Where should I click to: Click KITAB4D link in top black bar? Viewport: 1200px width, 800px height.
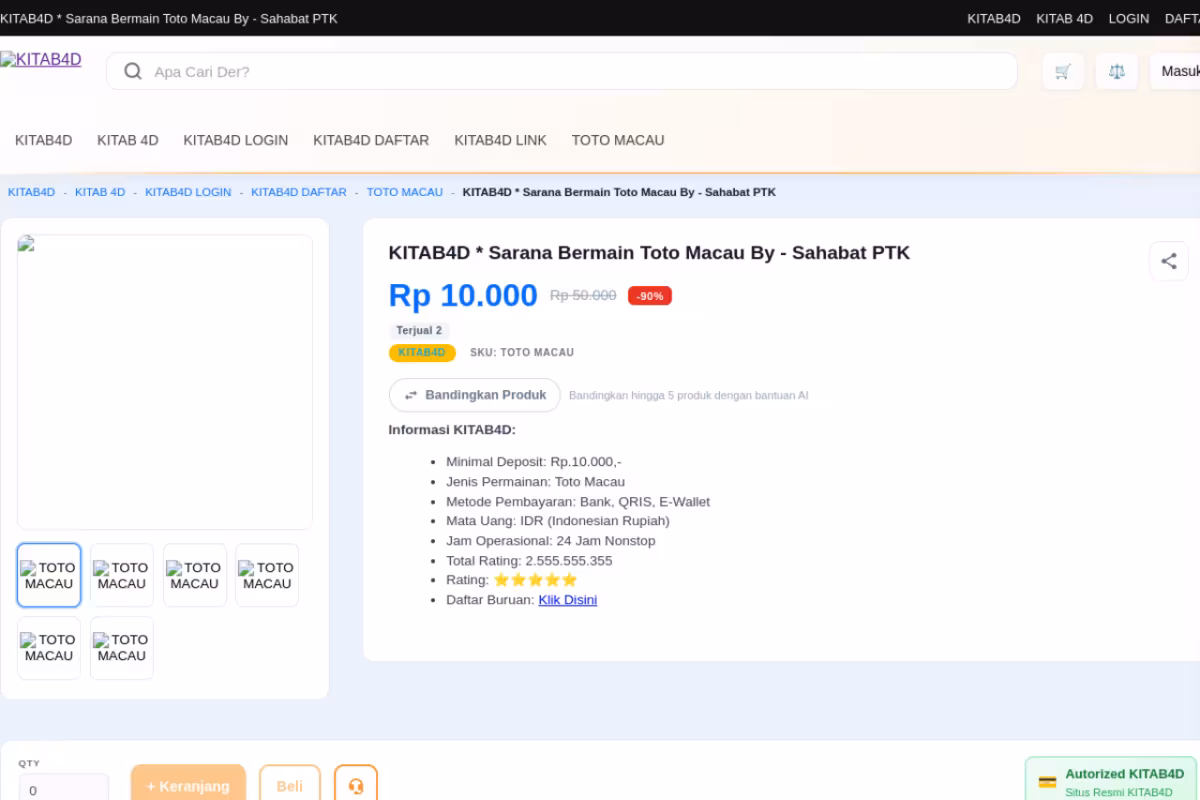click(x=994, y=18)
